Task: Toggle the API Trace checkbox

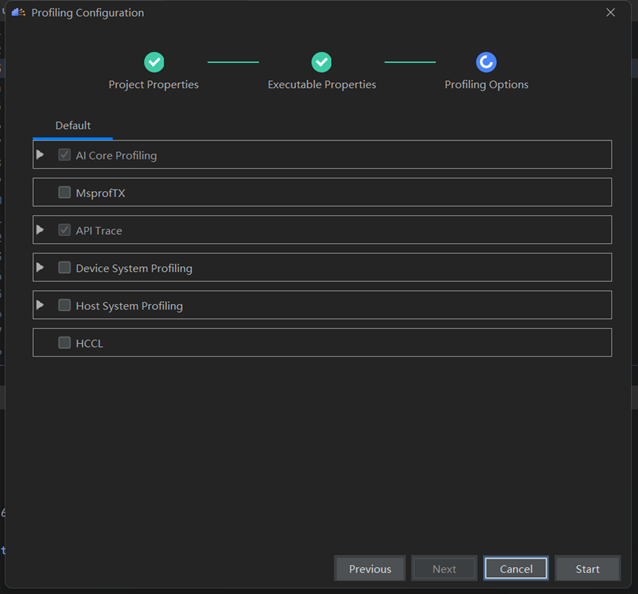Action: [x=65, y=230]
